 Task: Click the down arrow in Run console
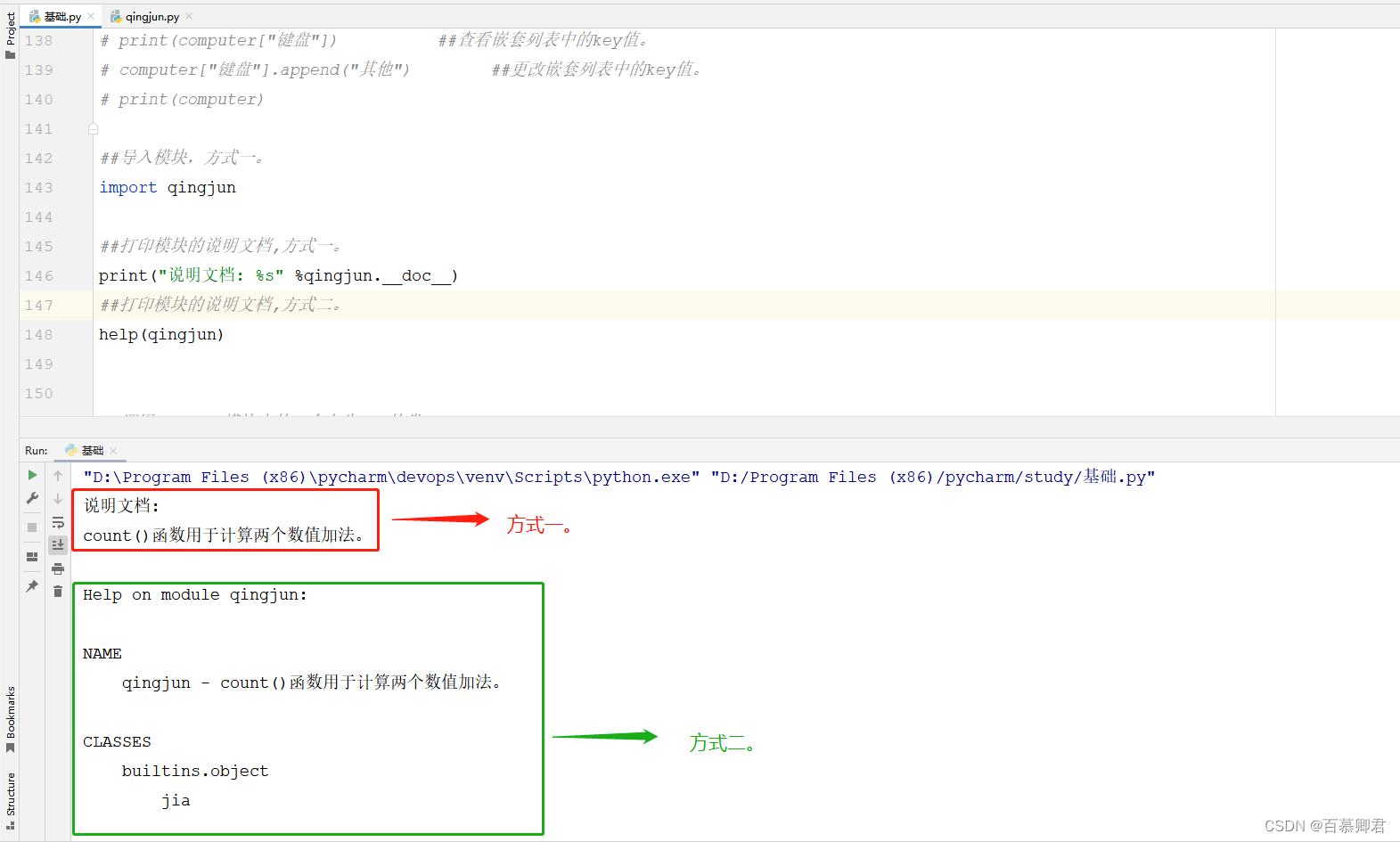coord(58,499)
